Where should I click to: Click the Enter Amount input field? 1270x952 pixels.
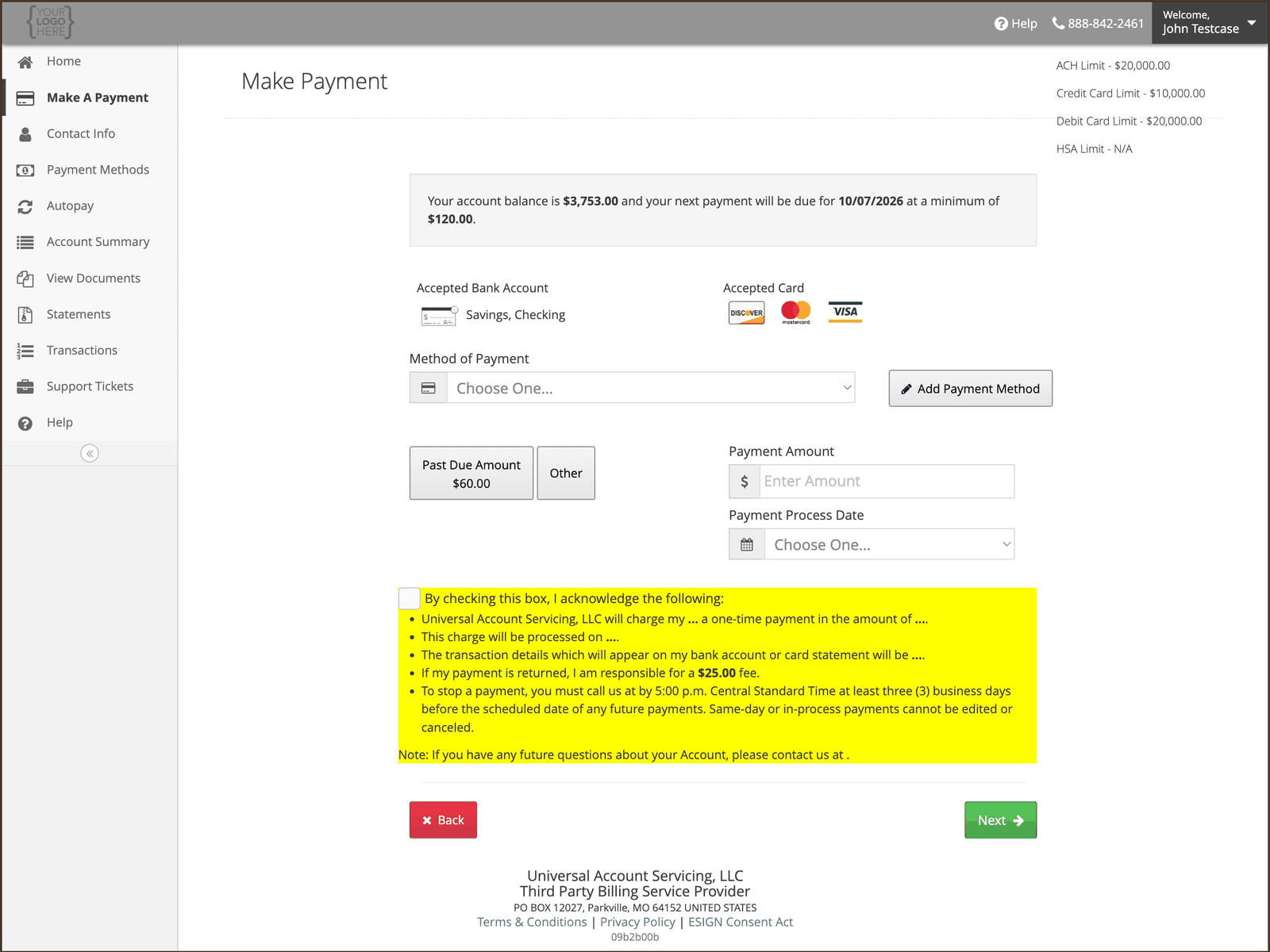coord(887,482)
